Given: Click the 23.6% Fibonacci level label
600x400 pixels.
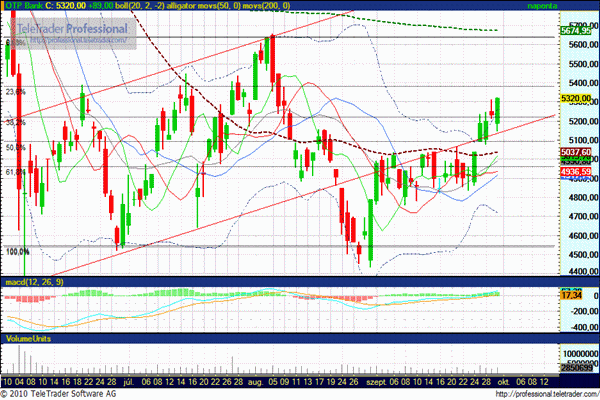Looking at the screenshot, I should coord(14,92).
